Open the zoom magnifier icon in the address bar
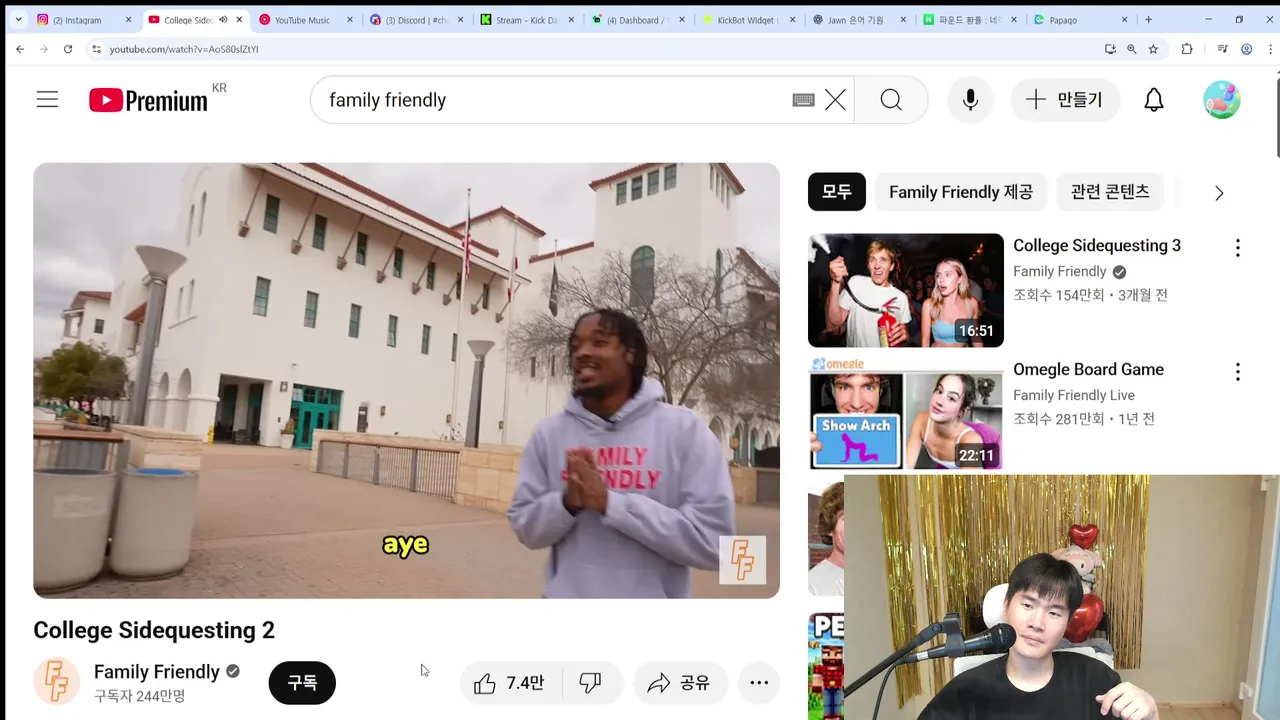This screenshot has height=720, width=1280. (x=1132, y=49)
